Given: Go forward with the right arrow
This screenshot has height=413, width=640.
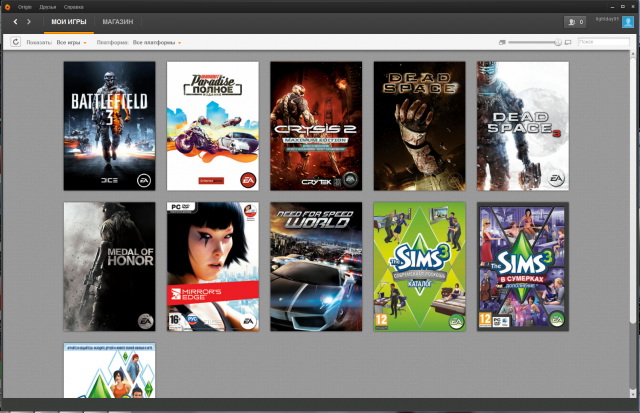Looking at the screenshot, I should [29, 22].
